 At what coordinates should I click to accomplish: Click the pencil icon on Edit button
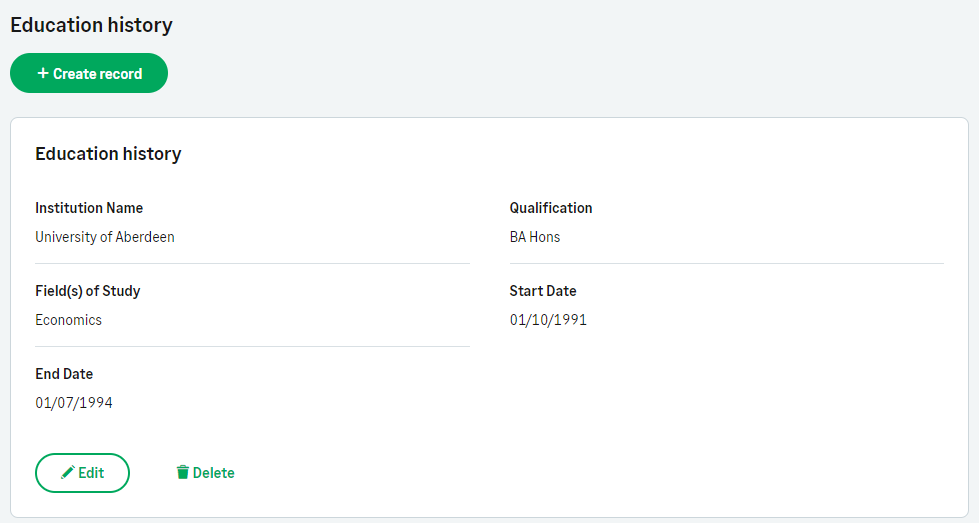[68, 473]
